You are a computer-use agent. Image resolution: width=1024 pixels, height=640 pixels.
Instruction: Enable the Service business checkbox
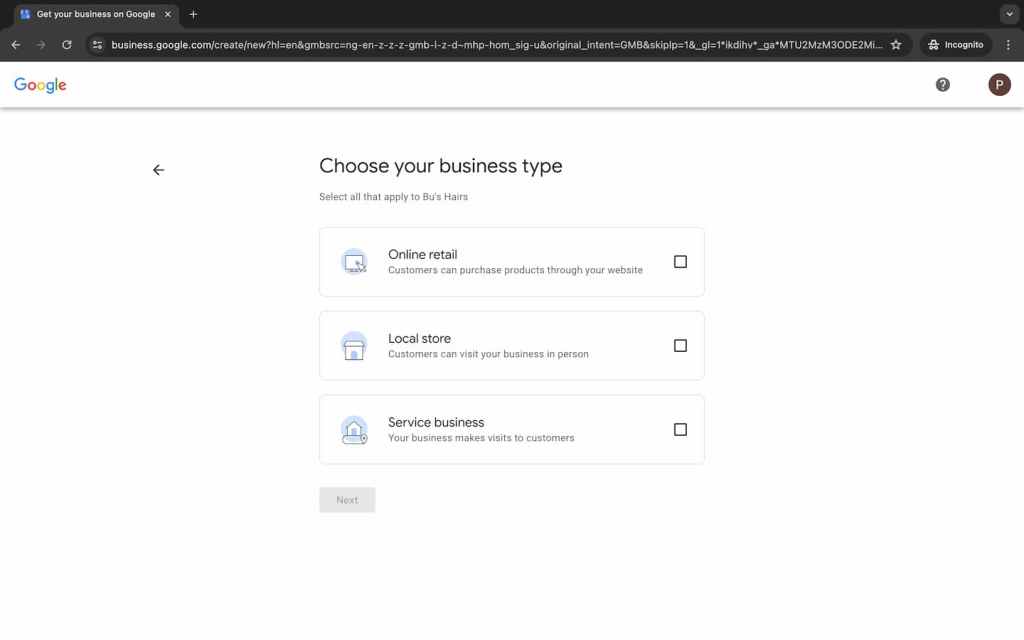[x=680, y=429]
